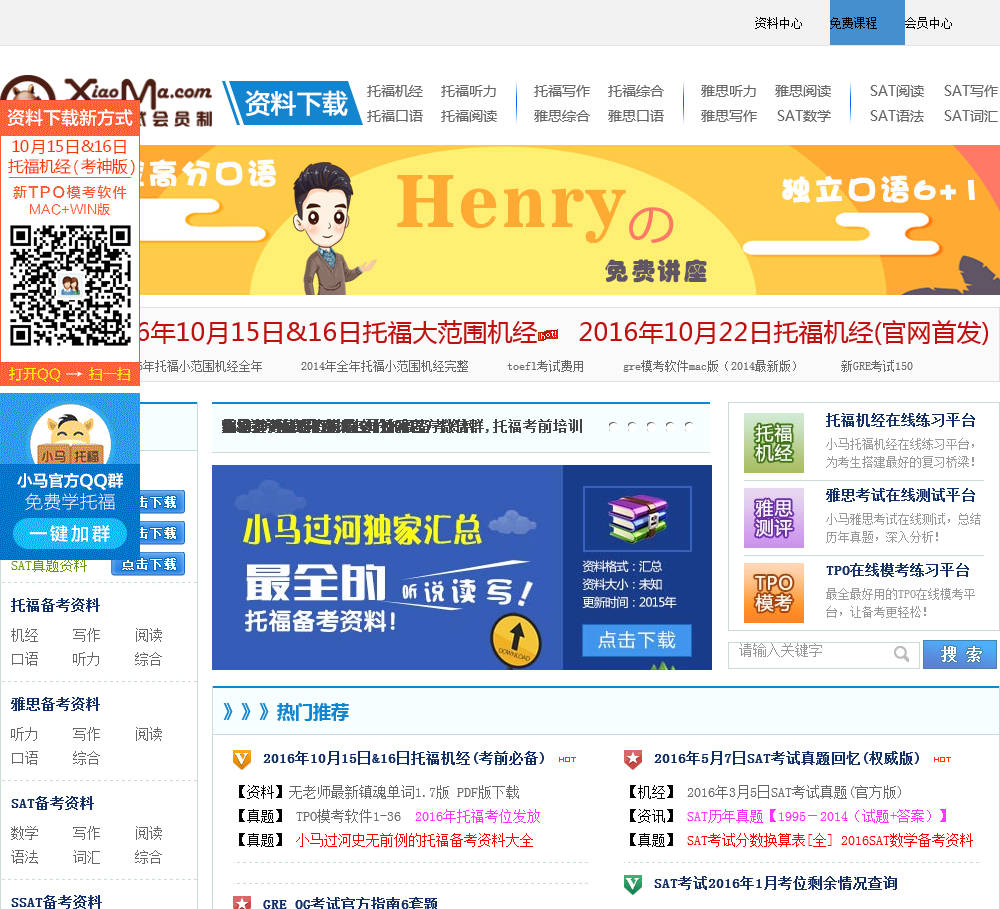Screen dimensions: 1000x909
Task: Open 小马过河史无前例的托福备考资料大全 link
Action: click(x=415, y=841)
